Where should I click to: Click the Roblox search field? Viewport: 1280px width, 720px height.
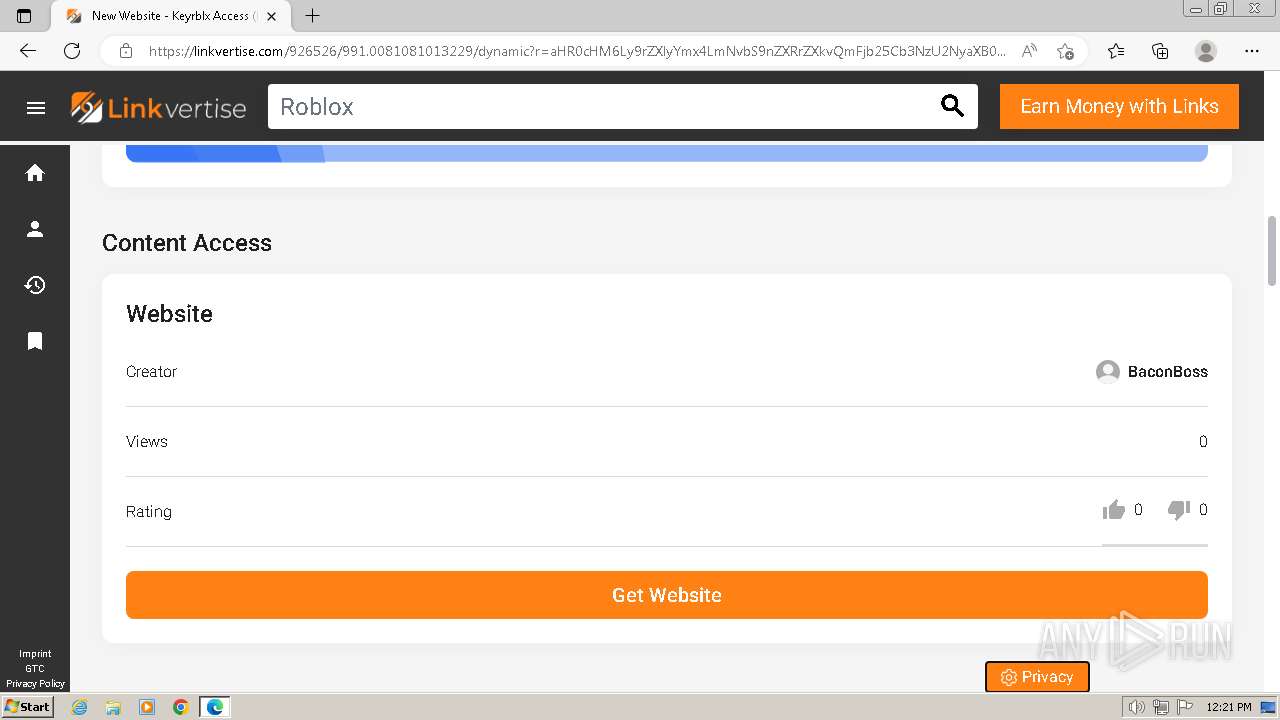tap(600, 106)
